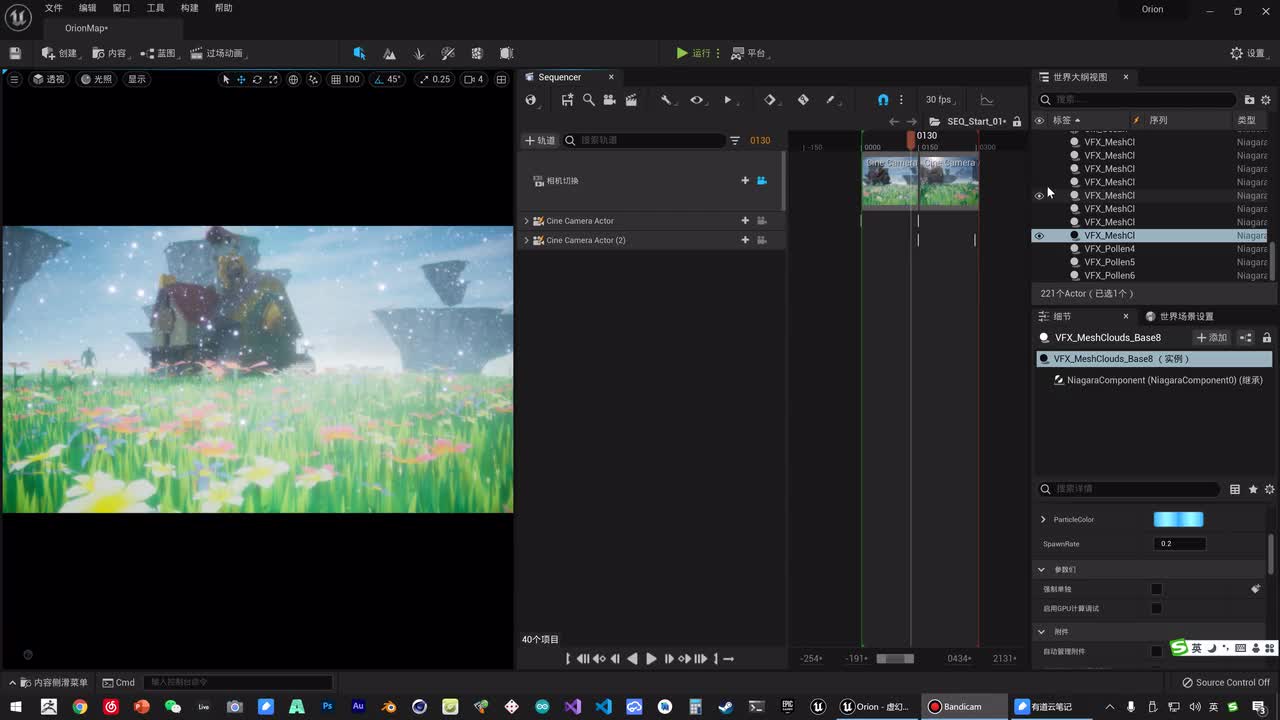This screenshot has height=720, width=1280.
Task: Select the Foliage mode icon in toolbar
Action: (x=419, y=53)
